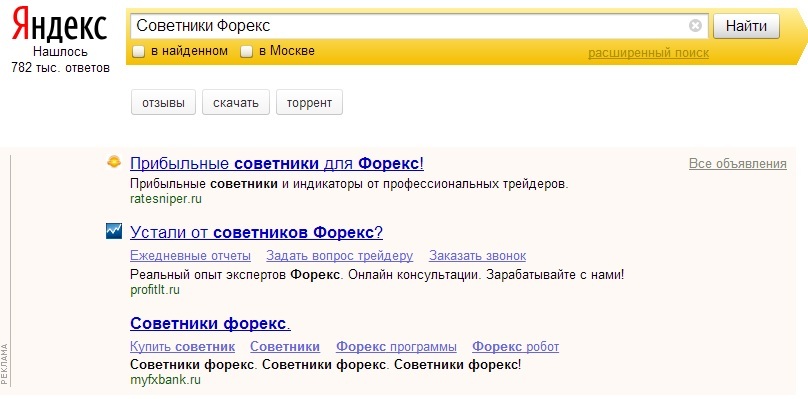
Task: Refine the query with the торрент button
Action: [309, 103]
